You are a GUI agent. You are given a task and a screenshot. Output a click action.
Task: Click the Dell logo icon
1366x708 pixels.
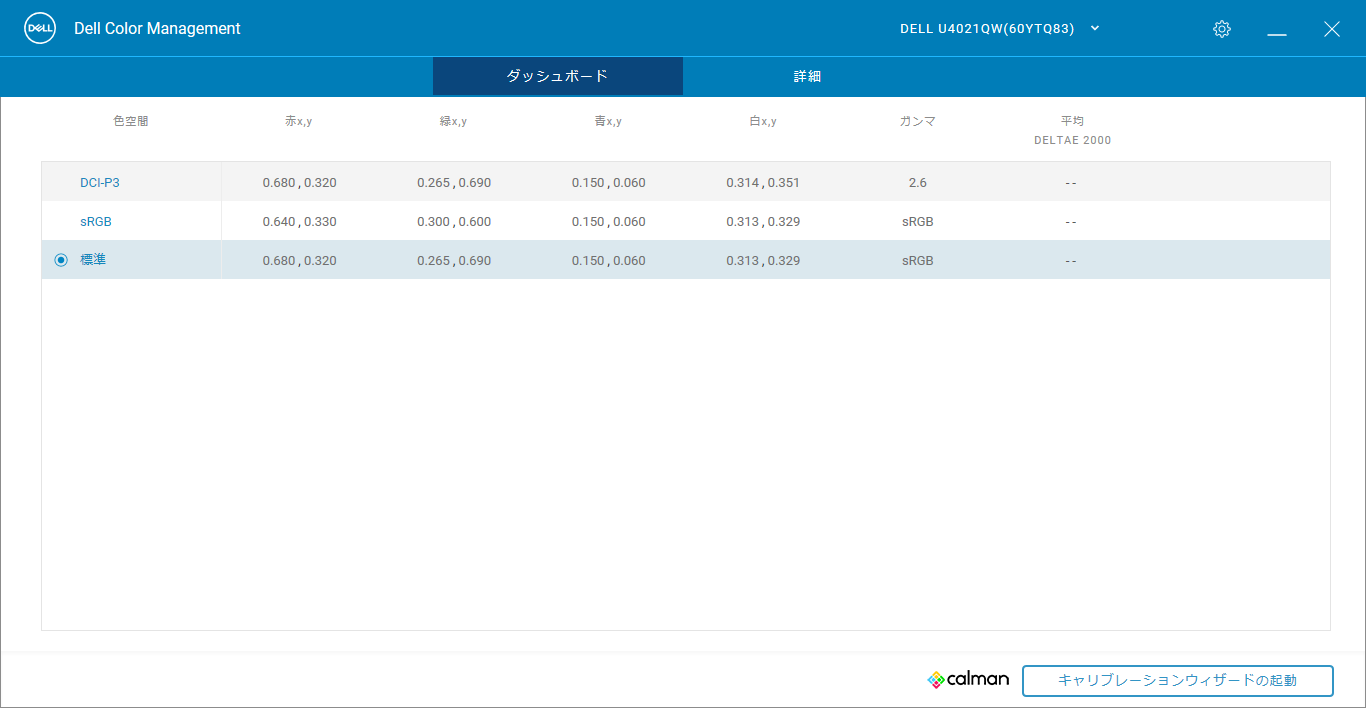coord(40,29)
